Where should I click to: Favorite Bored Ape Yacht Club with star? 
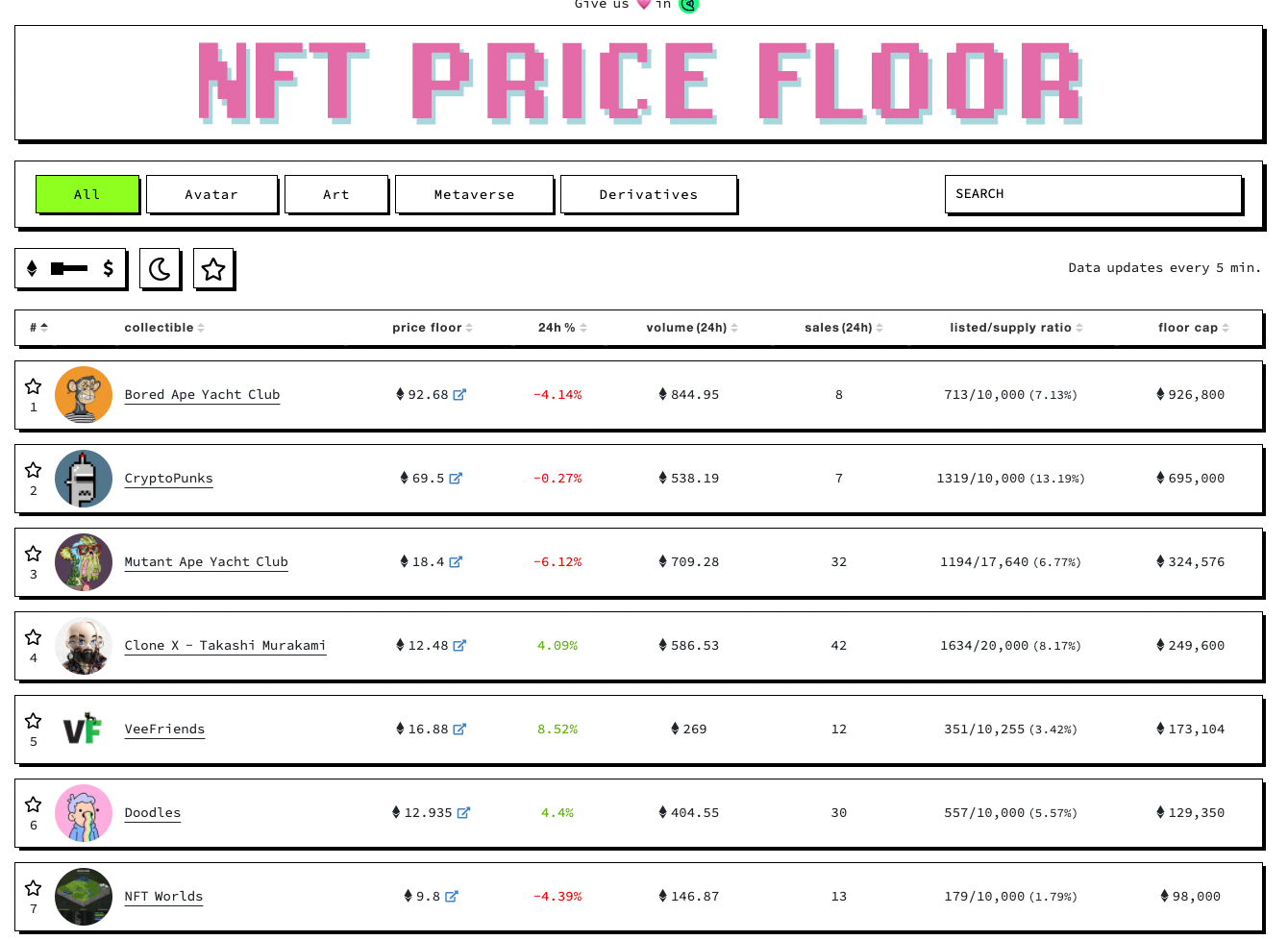34,386
